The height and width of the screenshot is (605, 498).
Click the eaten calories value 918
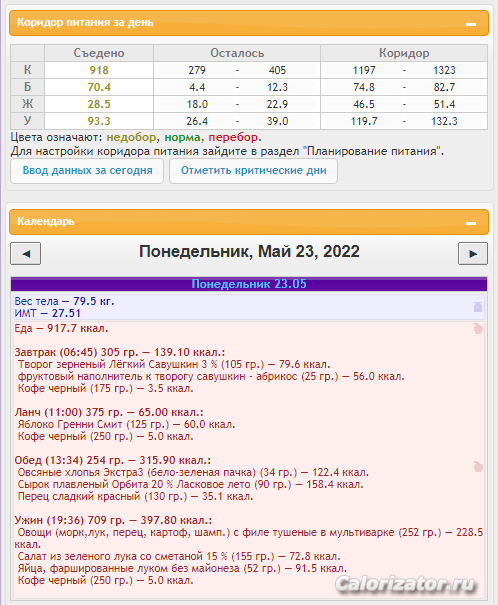click(x=99, y=70)
